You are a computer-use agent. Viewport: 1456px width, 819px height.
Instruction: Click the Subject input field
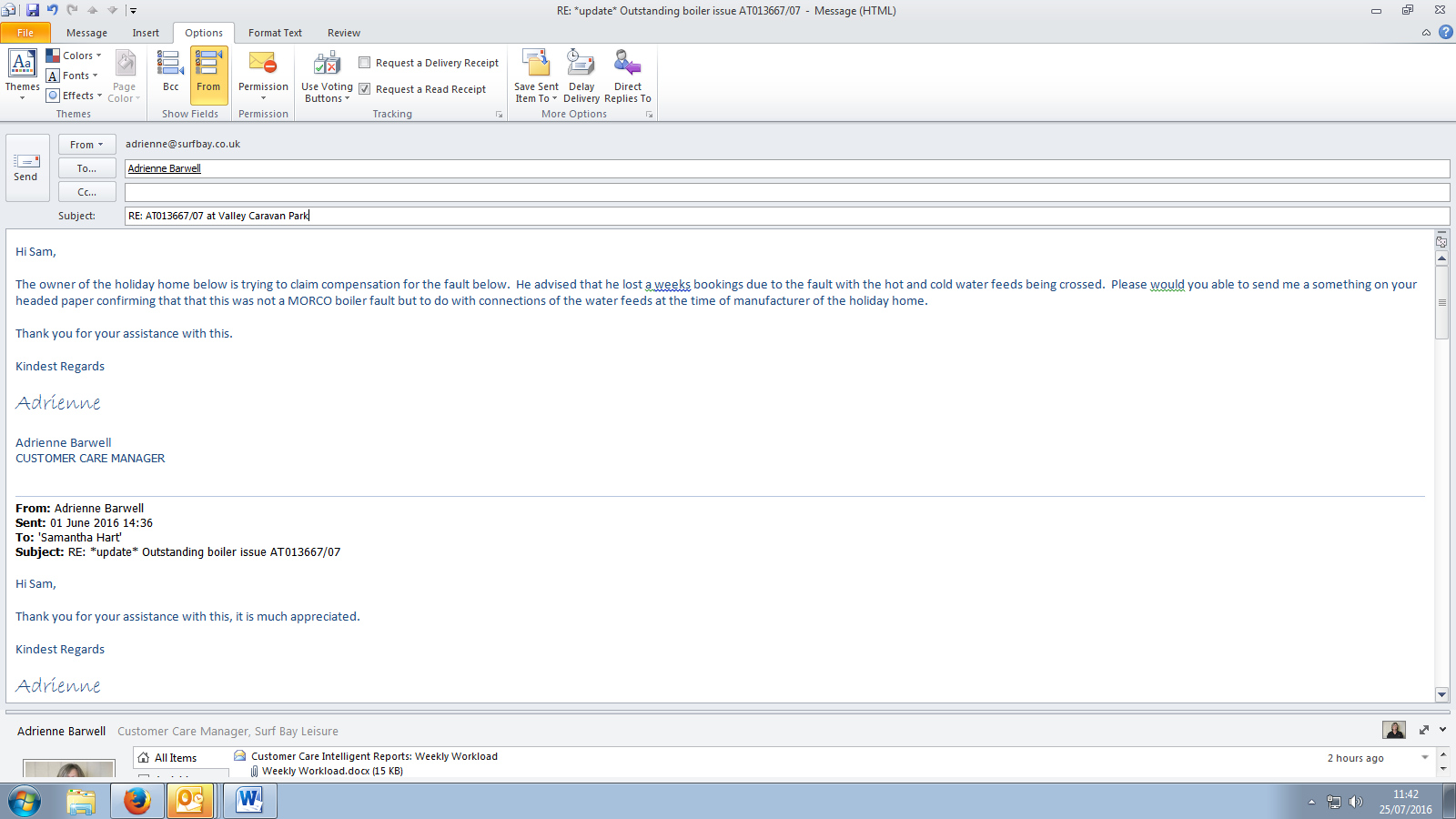coord(787,216)
